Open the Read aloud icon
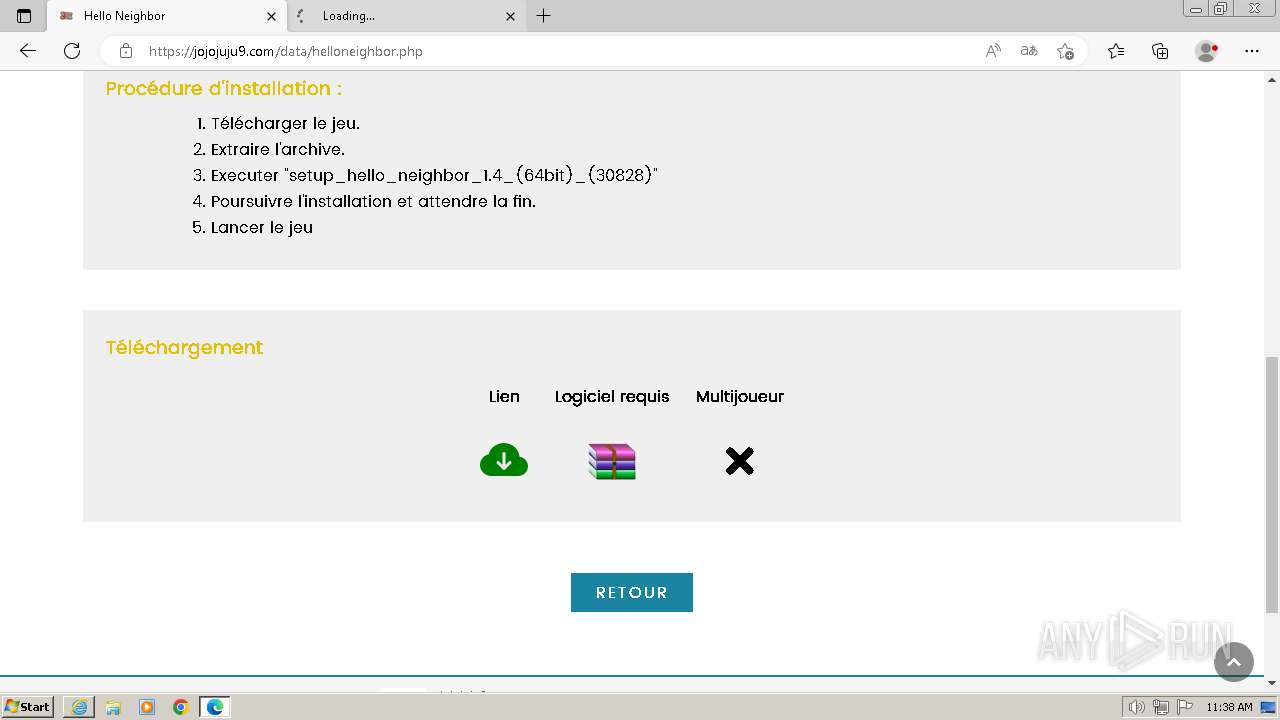Screen dimensions: 1280x720 pyautogui.click(x=993, y=51)
